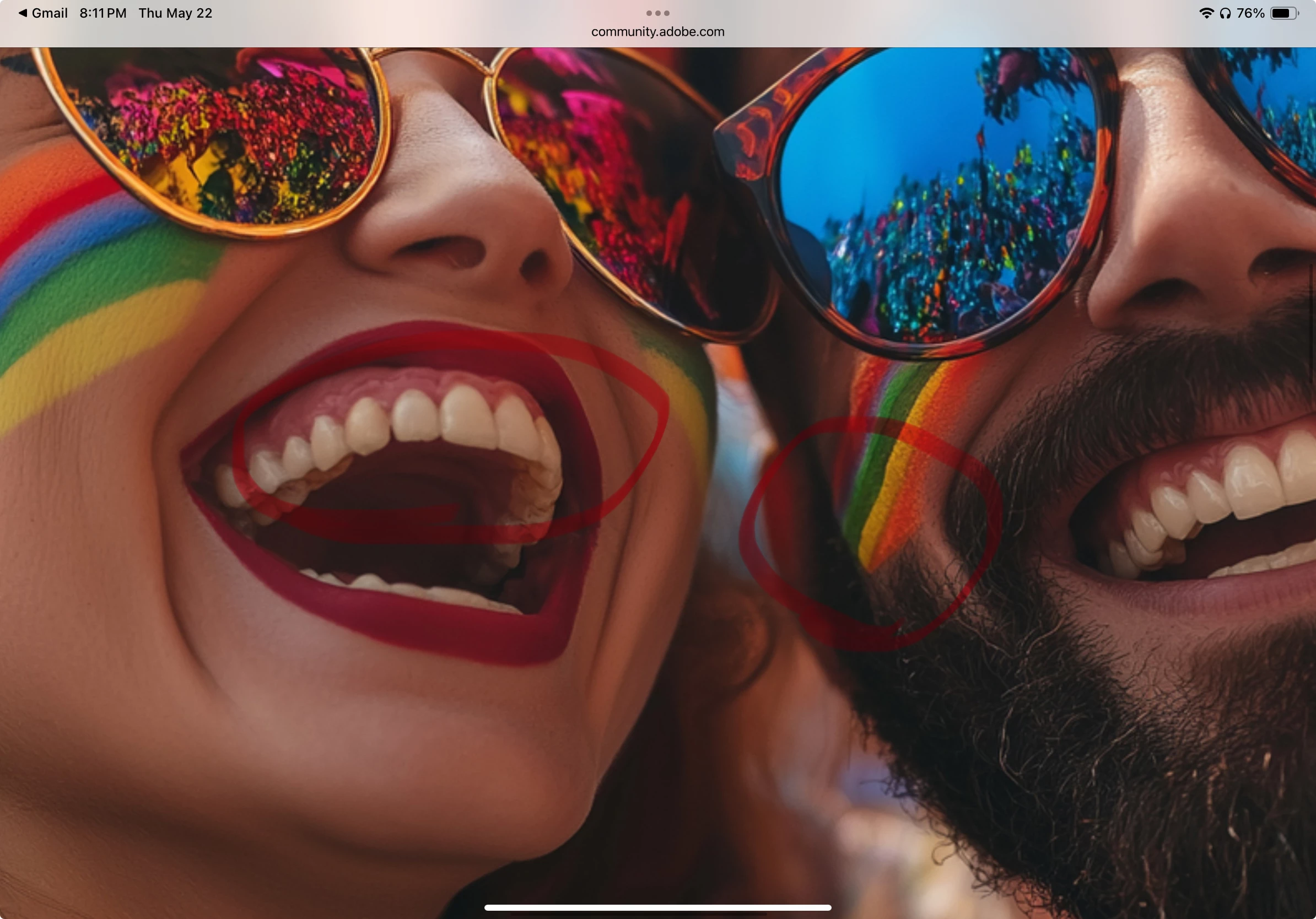Tap the battery icon in status bar
This screenshot has height=919, width=1316.
[x=1284, y=13]
